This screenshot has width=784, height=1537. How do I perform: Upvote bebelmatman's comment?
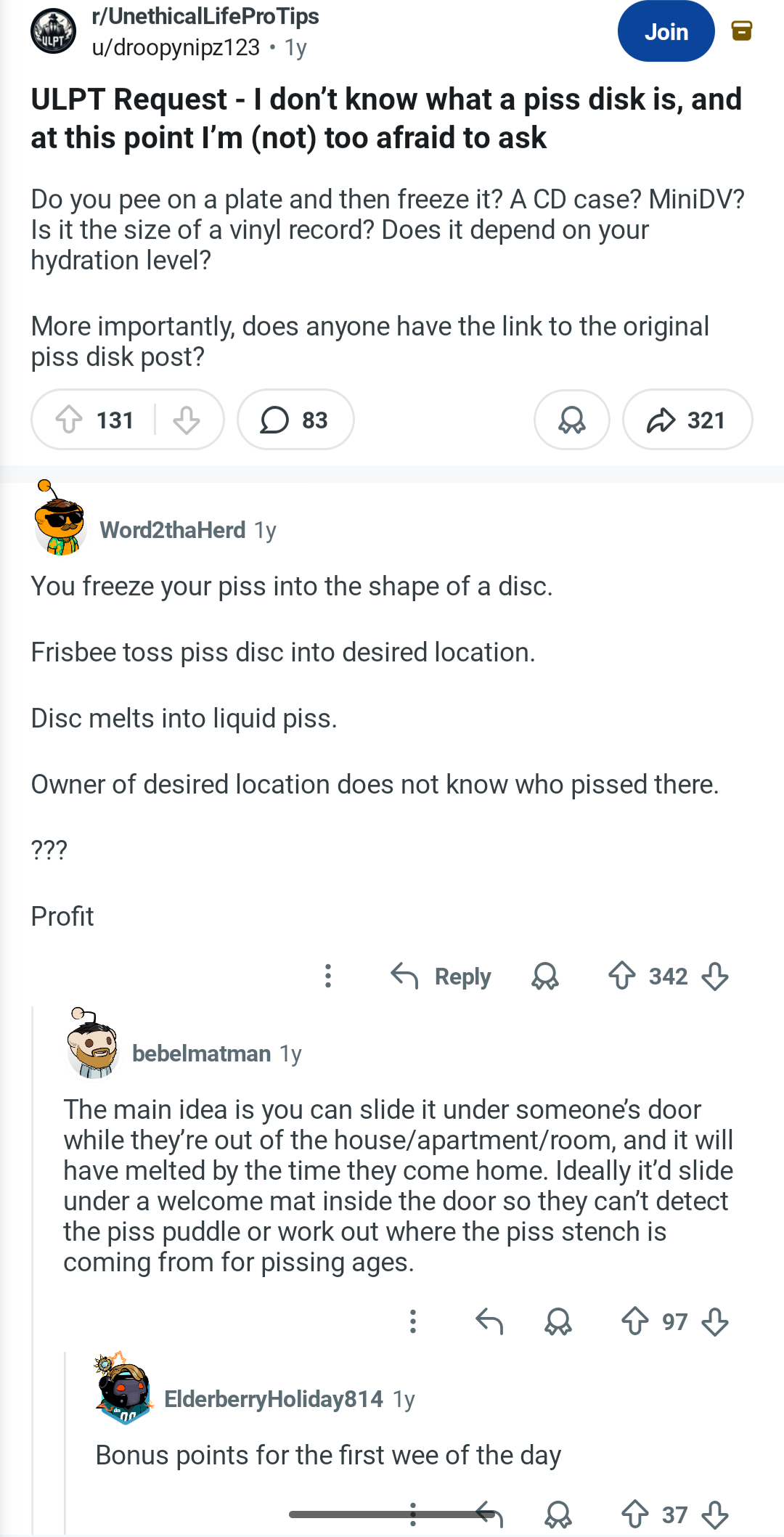tap(635, 1321)
